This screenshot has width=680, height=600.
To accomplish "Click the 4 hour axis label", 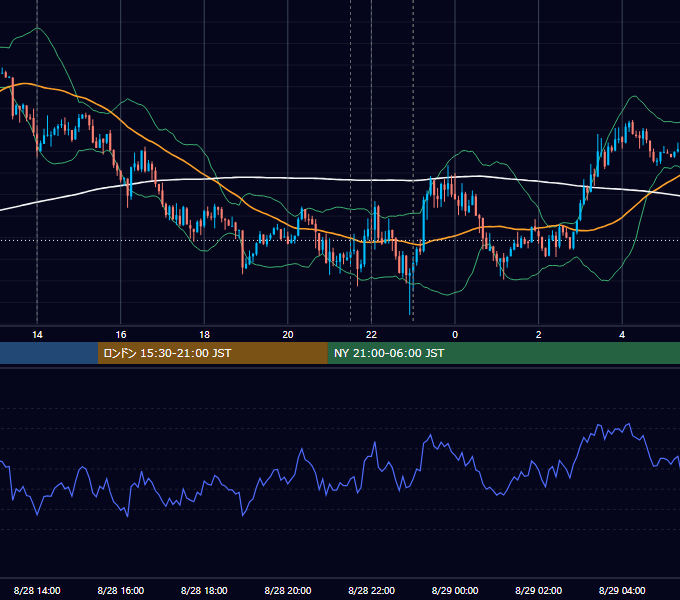I will (622, 335).
